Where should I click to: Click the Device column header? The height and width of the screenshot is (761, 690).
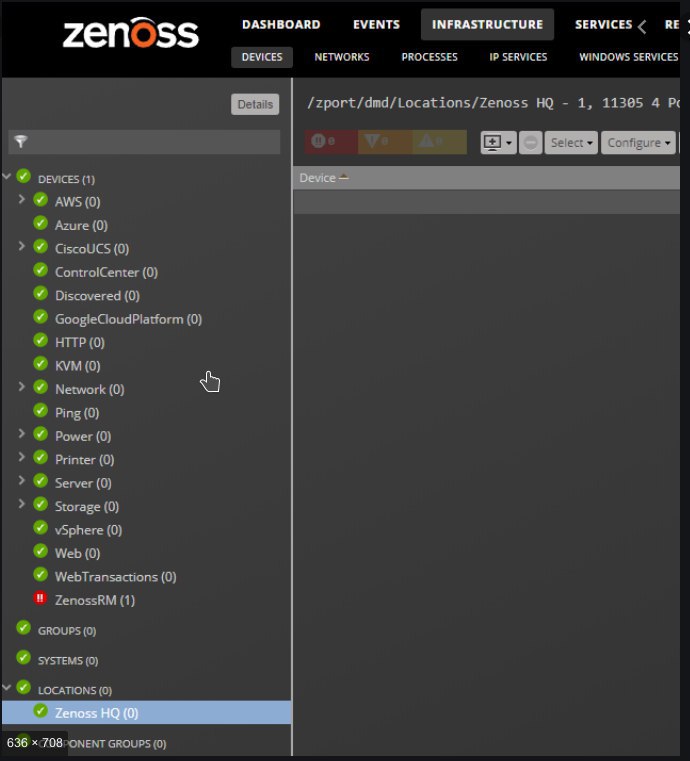(x=486, y=178)
